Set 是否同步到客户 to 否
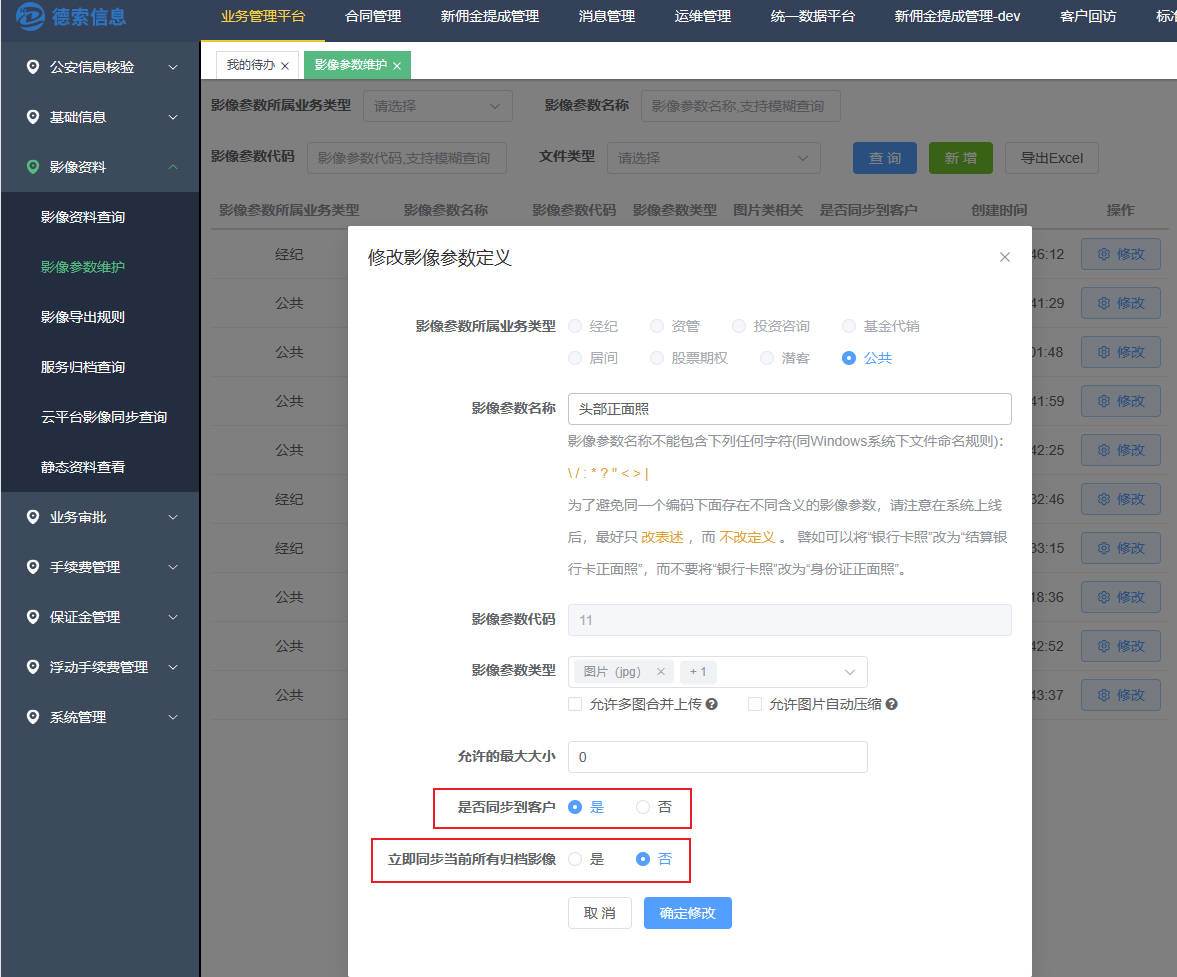Viewport: 1177px width, 977px height. tap(643, 807)
